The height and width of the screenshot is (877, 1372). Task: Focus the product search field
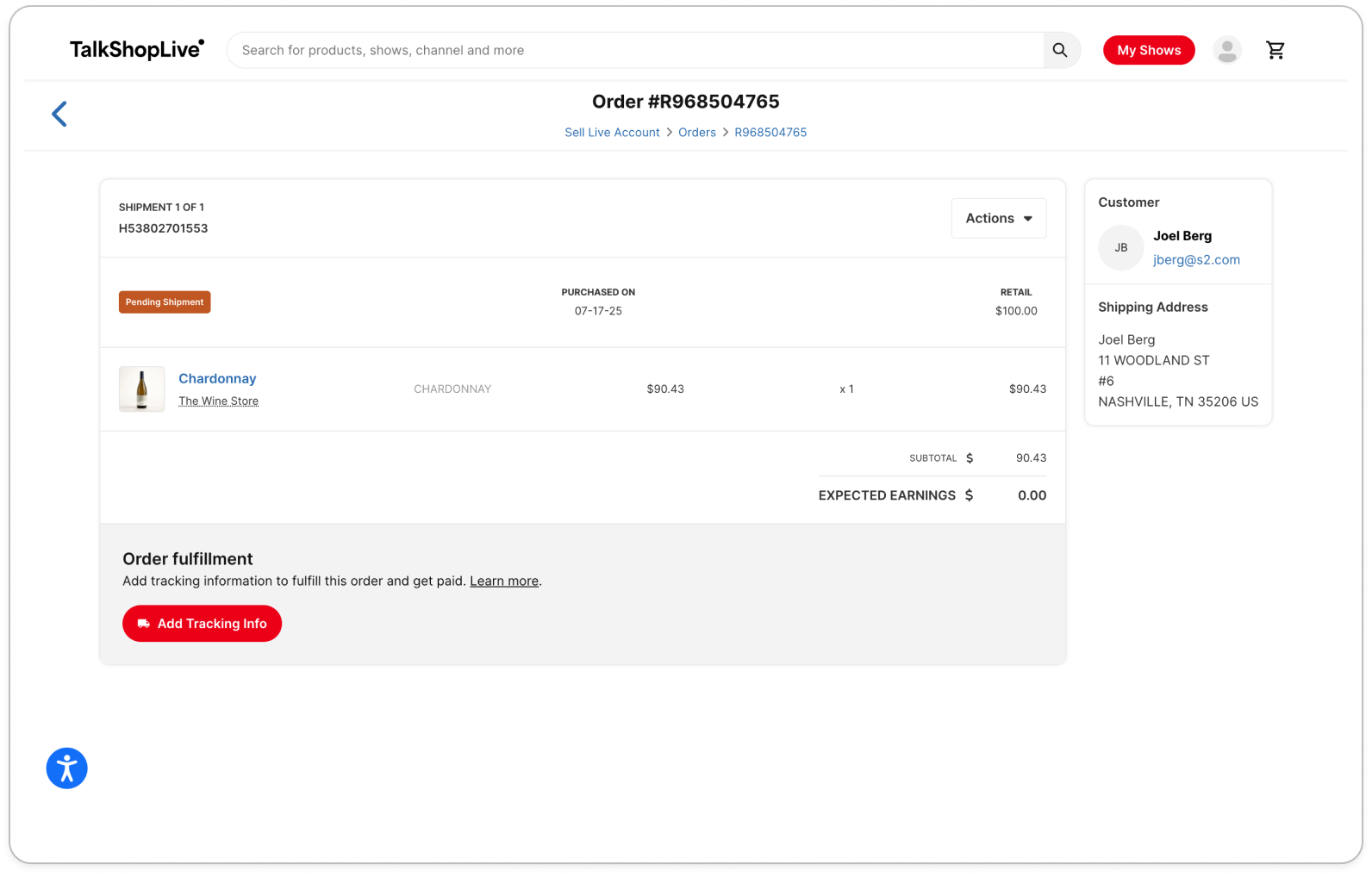pos(635,50)
